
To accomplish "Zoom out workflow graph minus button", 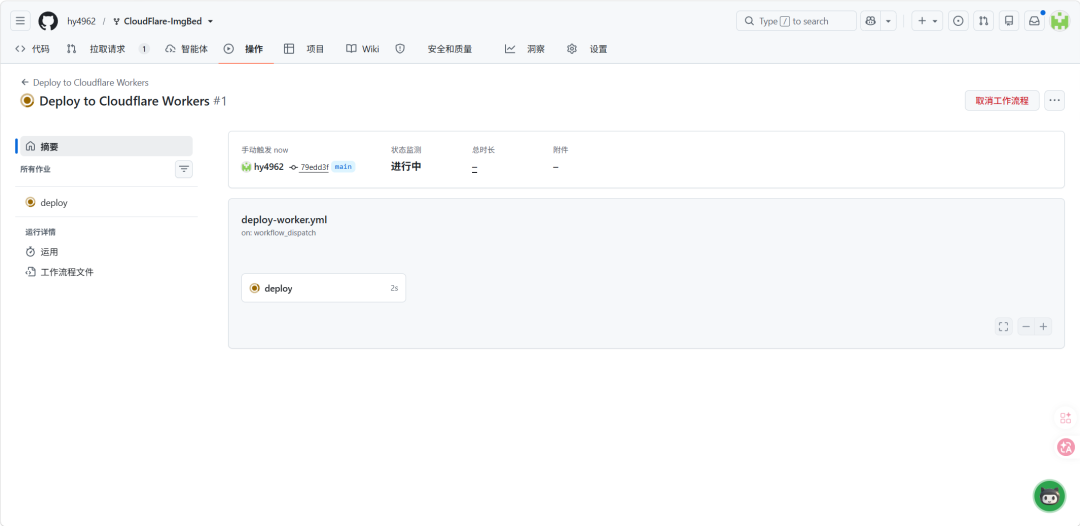I will (1026, 326).
